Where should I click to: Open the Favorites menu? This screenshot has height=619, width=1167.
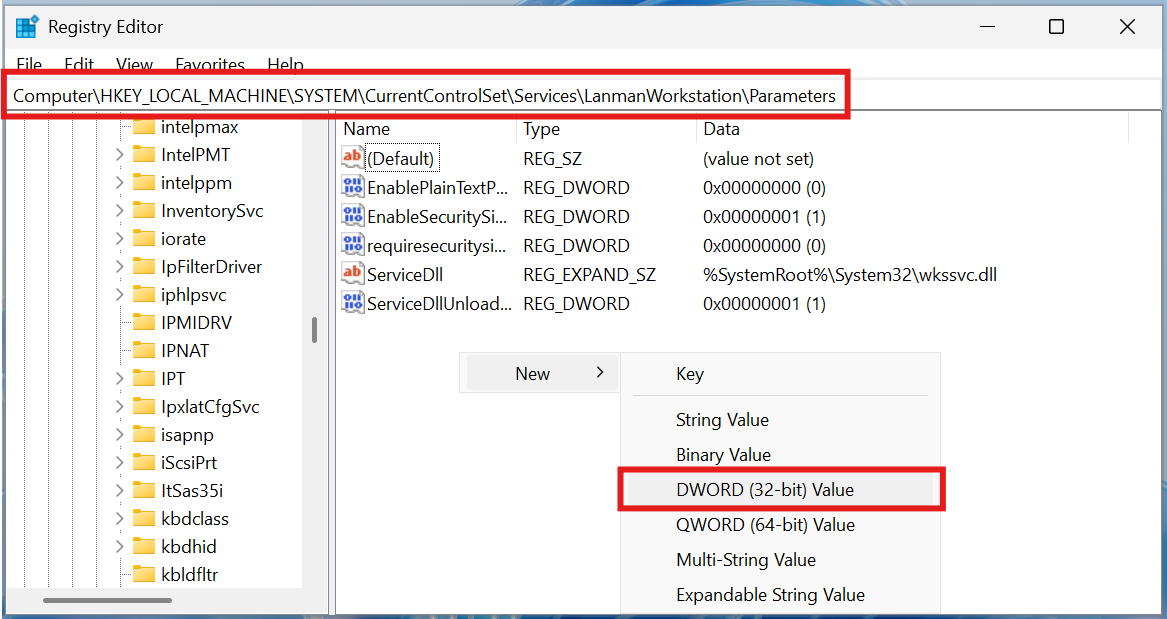click(x=209, y=64)
